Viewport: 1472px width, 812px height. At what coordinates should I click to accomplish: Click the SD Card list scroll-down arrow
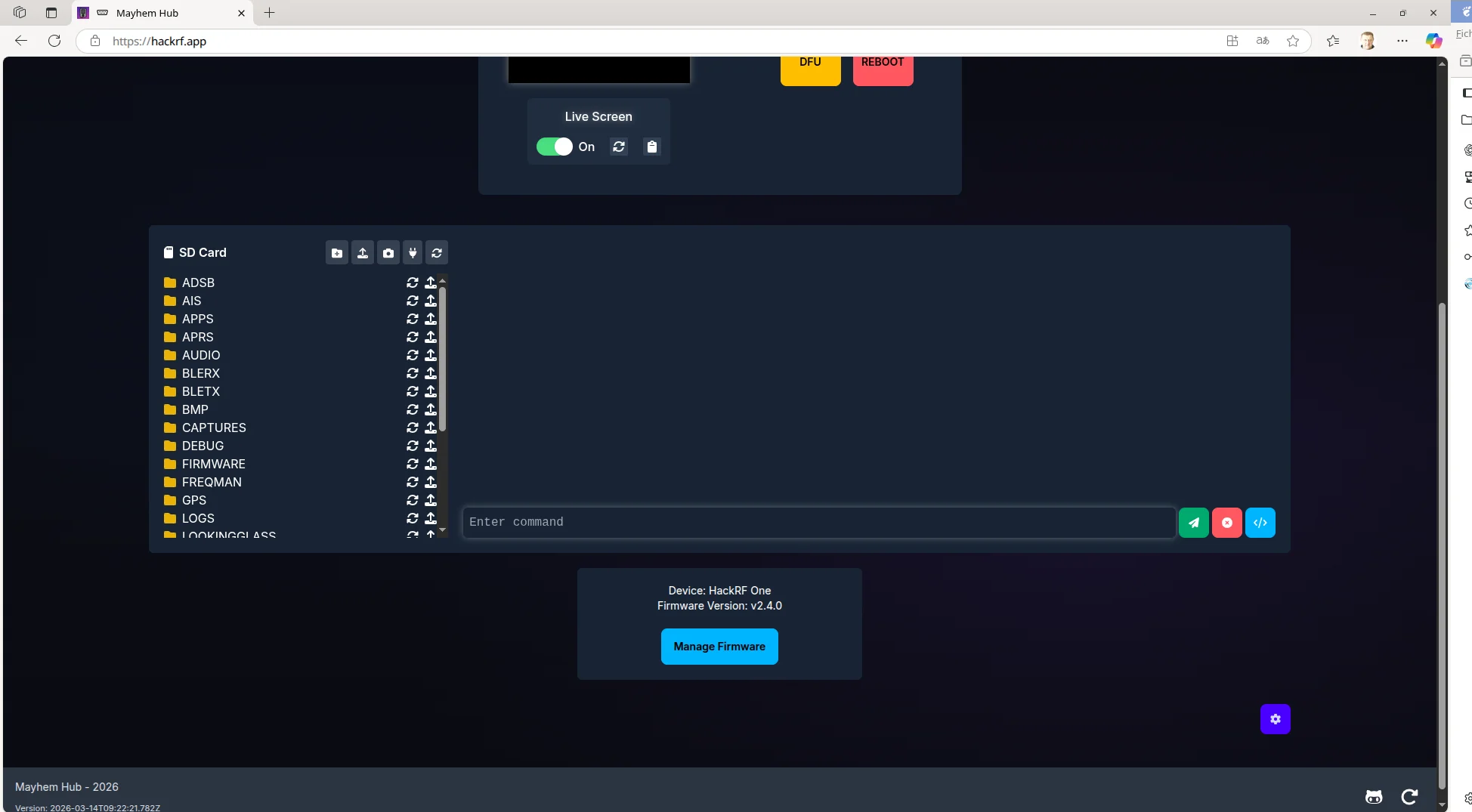443,530
